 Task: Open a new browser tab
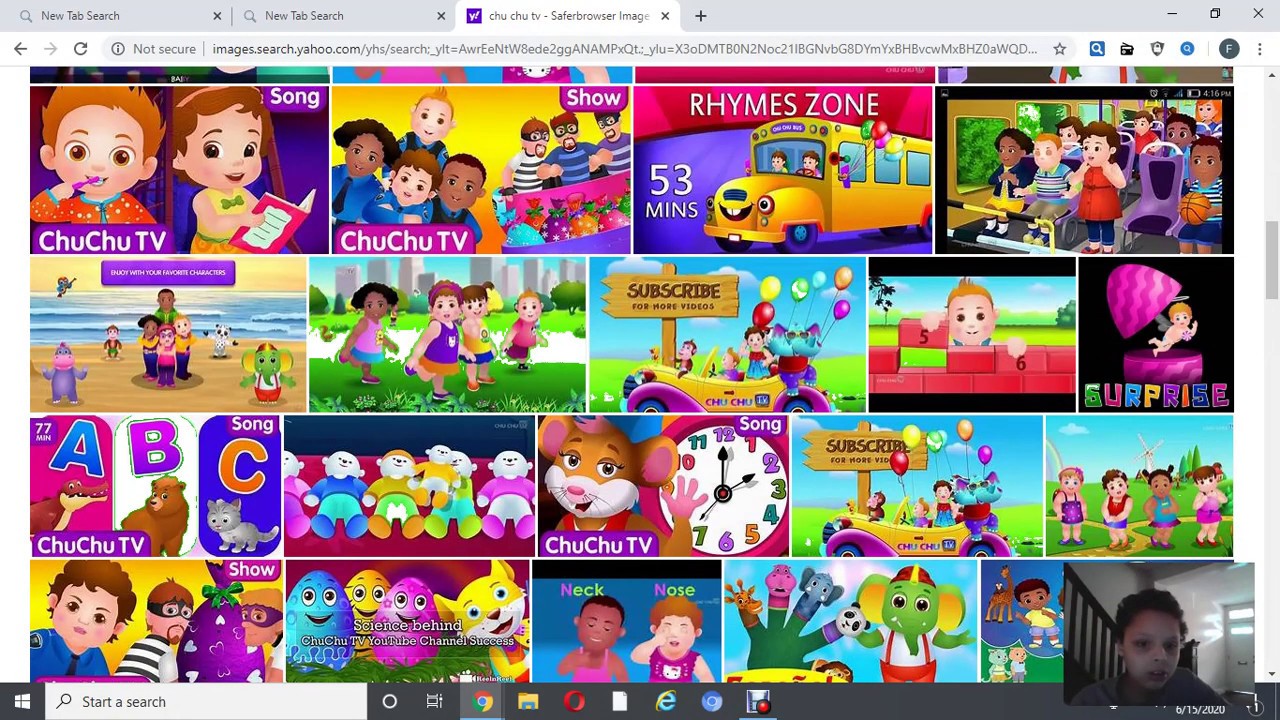pos(701,16)
